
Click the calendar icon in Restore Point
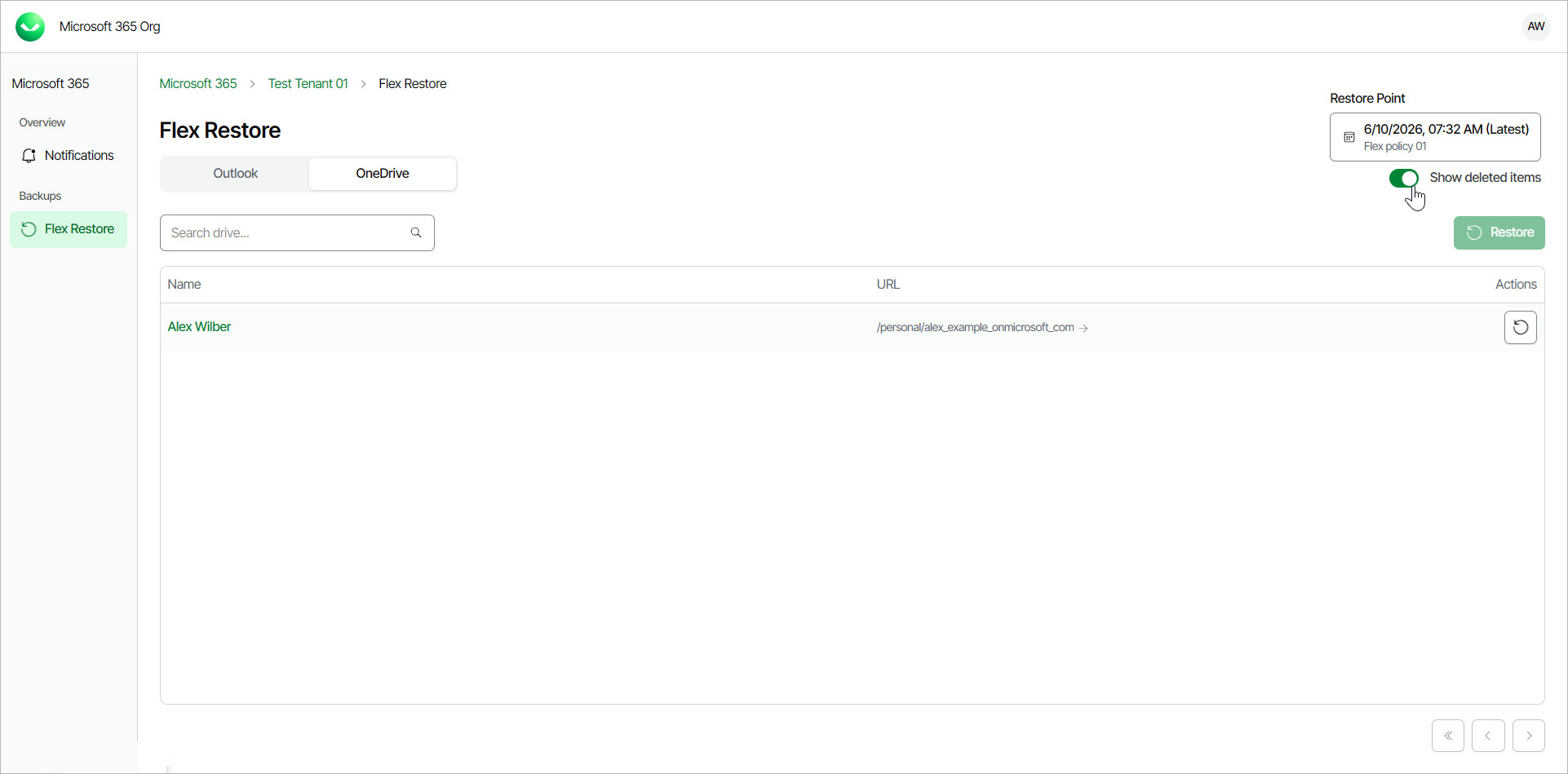pyautogui.click(x=1349, y=137)
